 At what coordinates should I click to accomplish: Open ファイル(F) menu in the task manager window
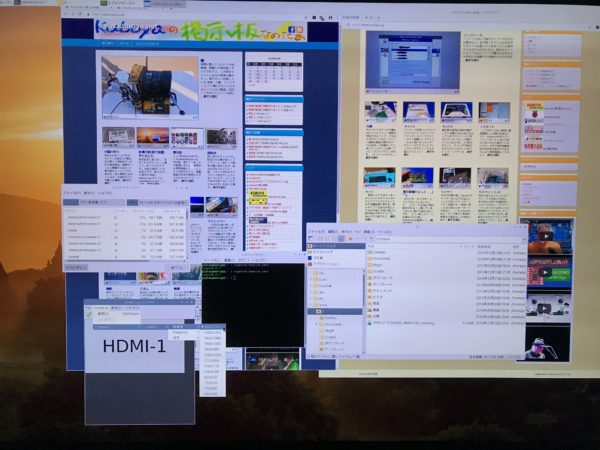click(x=72, y=193)
